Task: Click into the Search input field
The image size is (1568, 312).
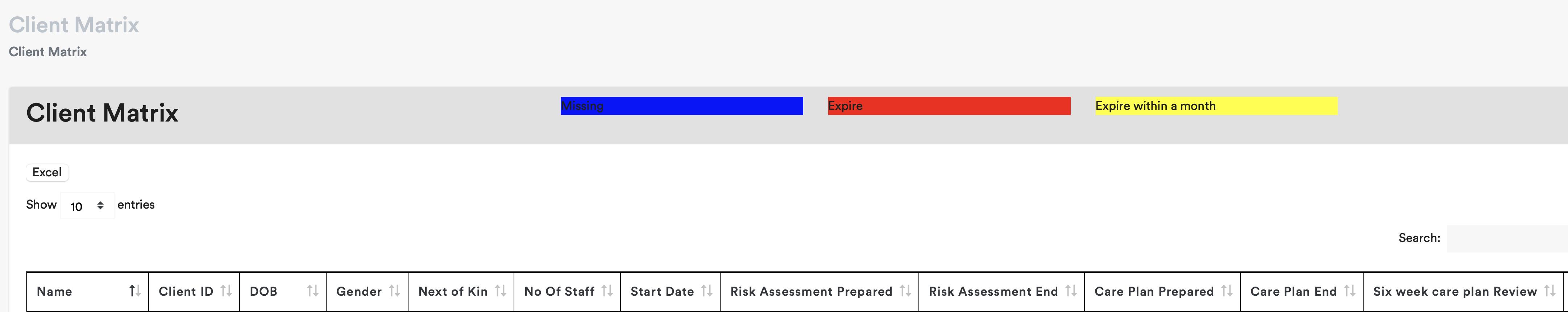Action: click(x=1506, y=238)
